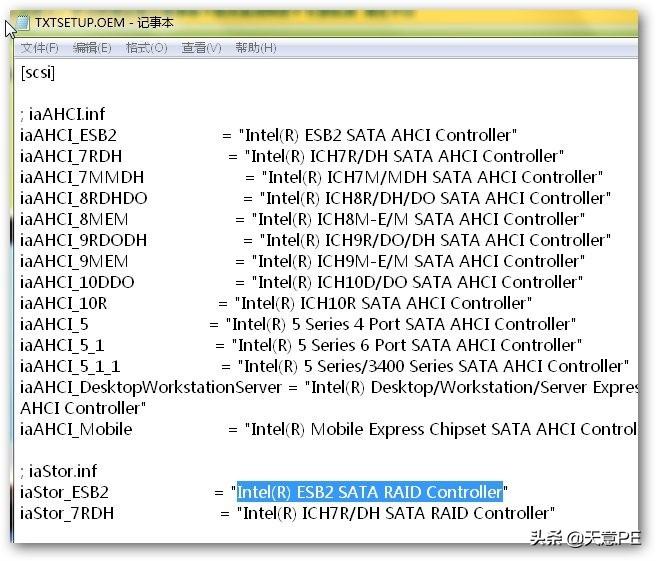The image size is (656, 561).
Task: Click the iaAHCI_5_1_1 key name
Action: click(x=70, y=366)
